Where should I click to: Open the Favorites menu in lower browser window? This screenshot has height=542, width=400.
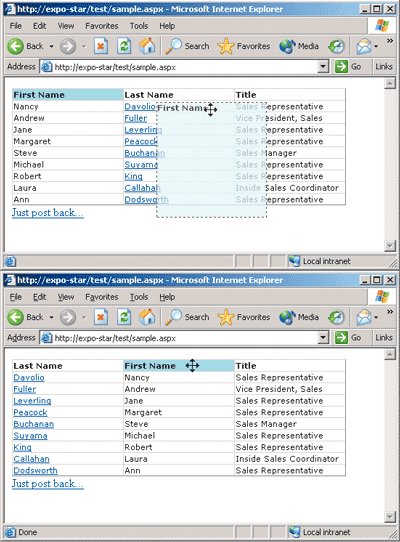pyautogui.click(x=102, y=297)
